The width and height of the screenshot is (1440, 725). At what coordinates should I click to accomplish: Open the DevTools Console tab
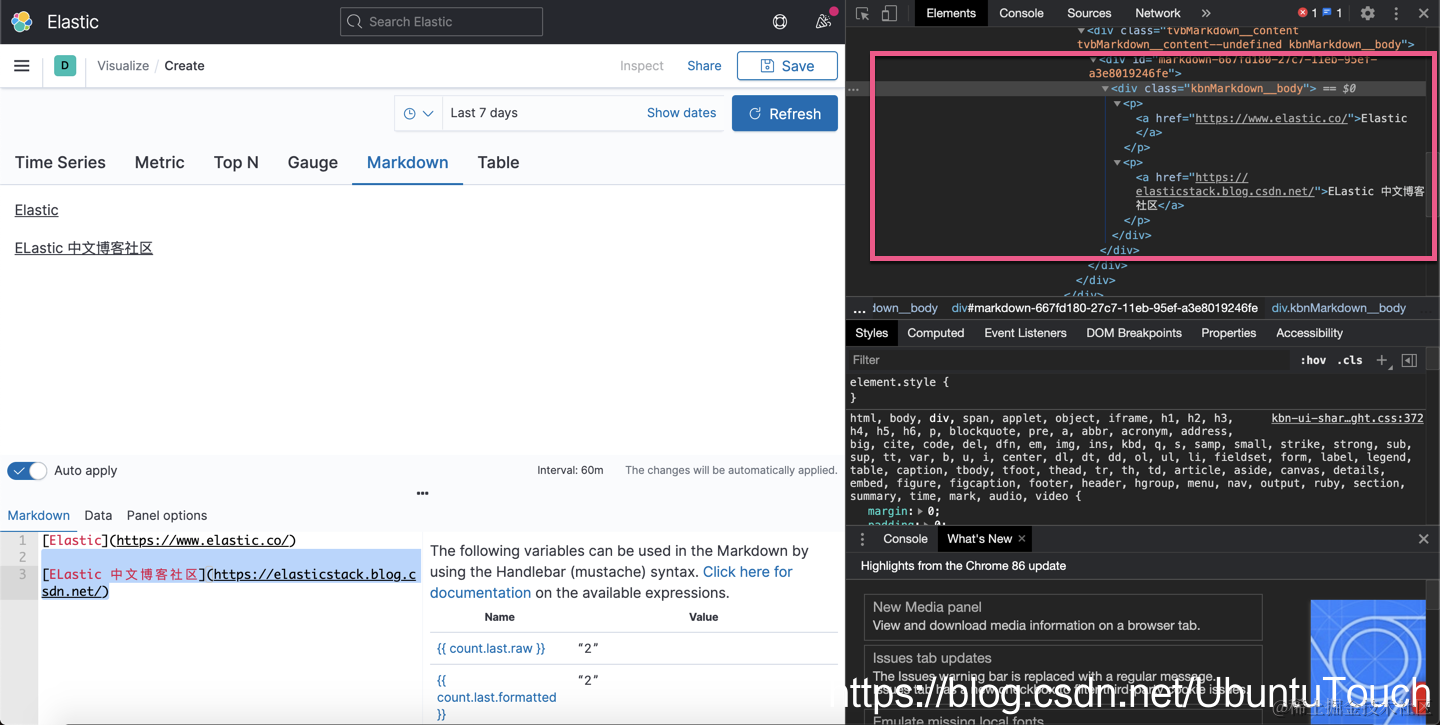(x=1021, y=13)
